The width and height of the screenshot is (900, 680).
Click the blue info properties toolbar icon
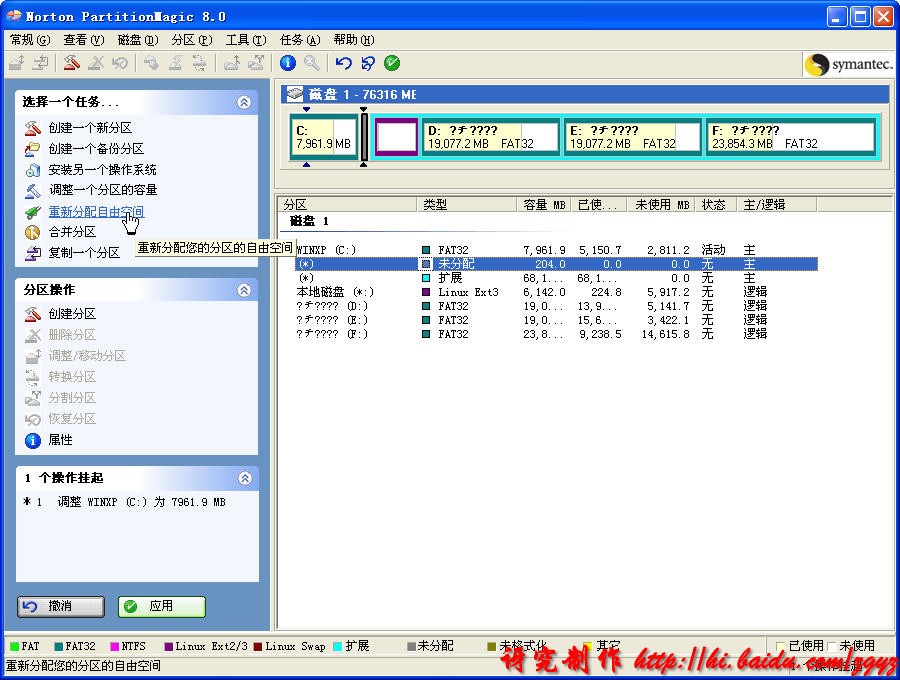click(x=288, y=63)
